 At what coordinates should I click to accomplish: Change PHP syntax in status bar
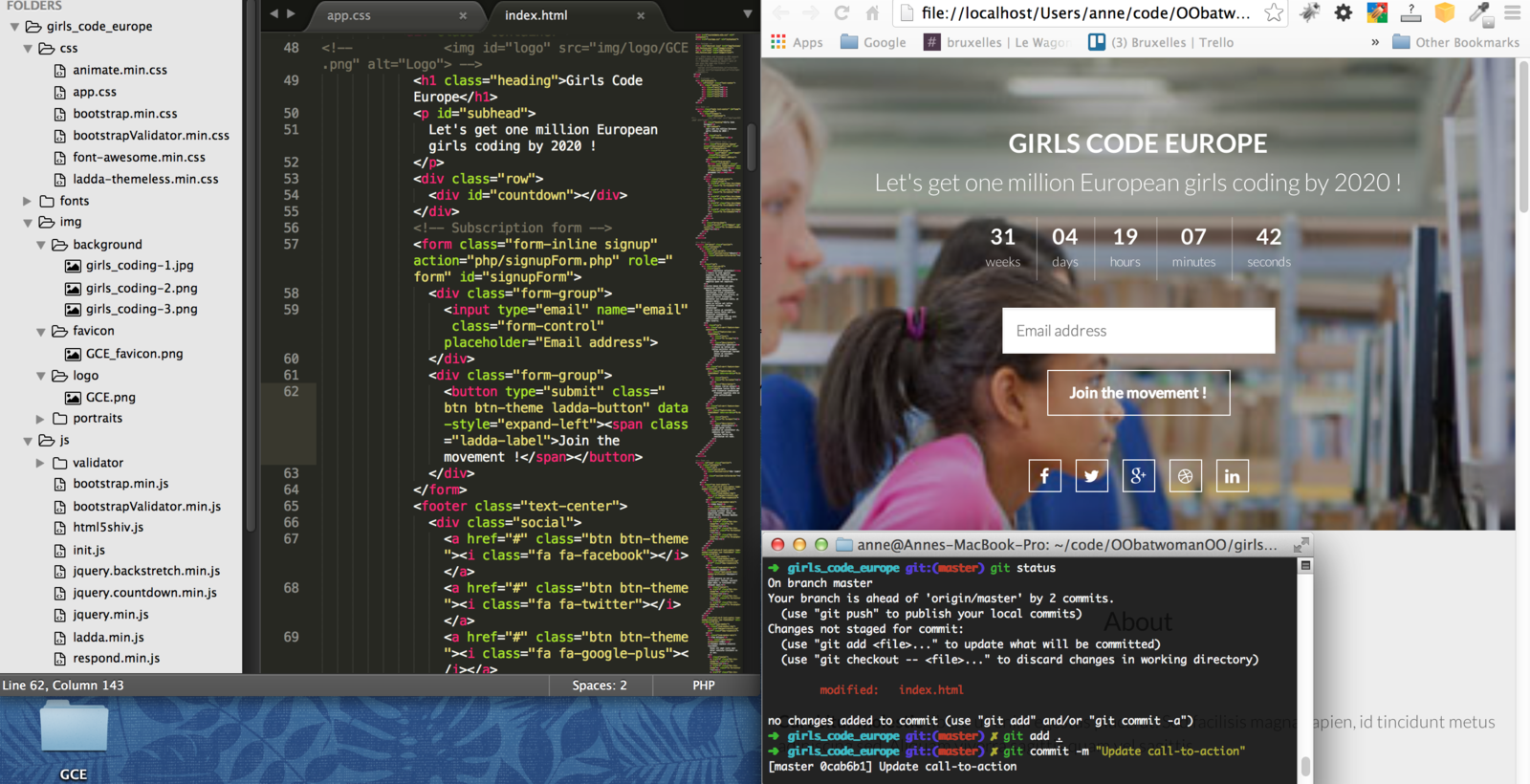704,685
